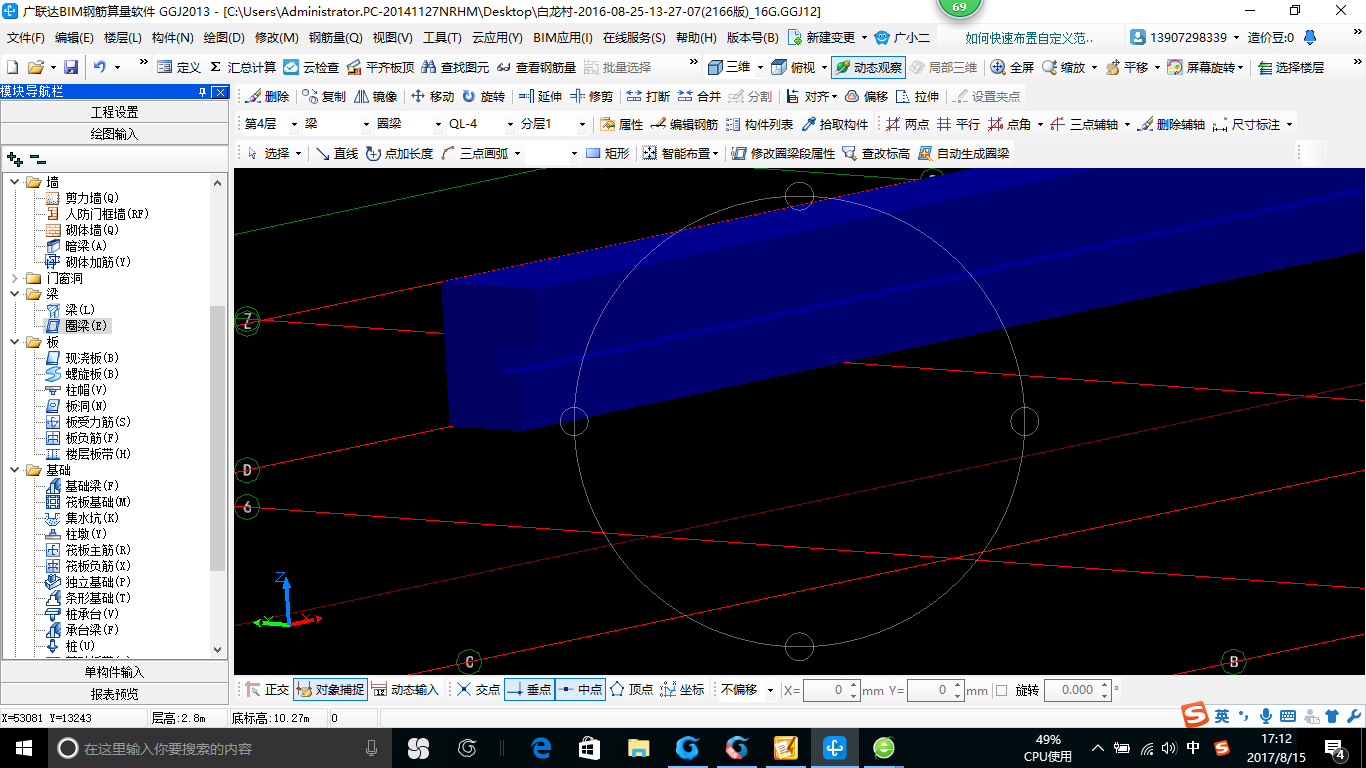Activate 拾取构件 pick component tool
1366x768 pixels.
click(835, 125)
